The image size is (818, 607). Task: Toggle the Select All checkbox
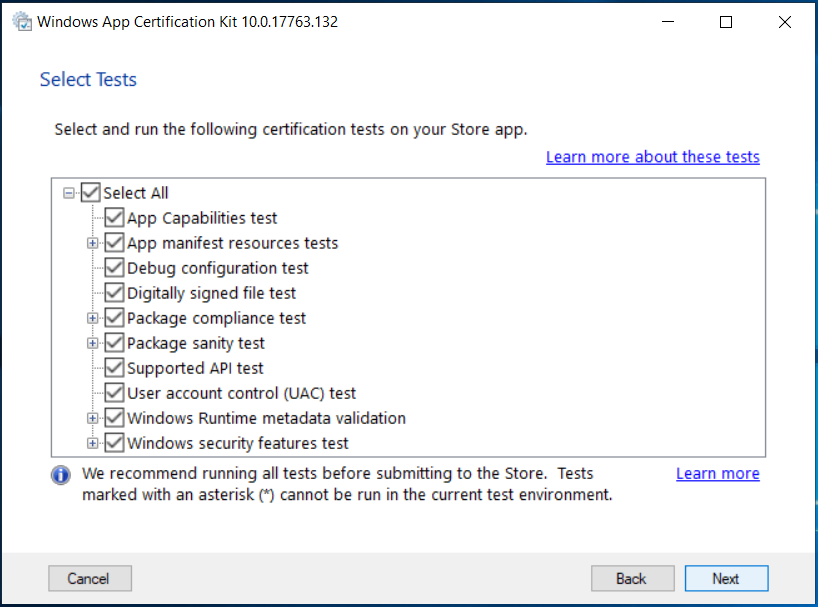91,192
